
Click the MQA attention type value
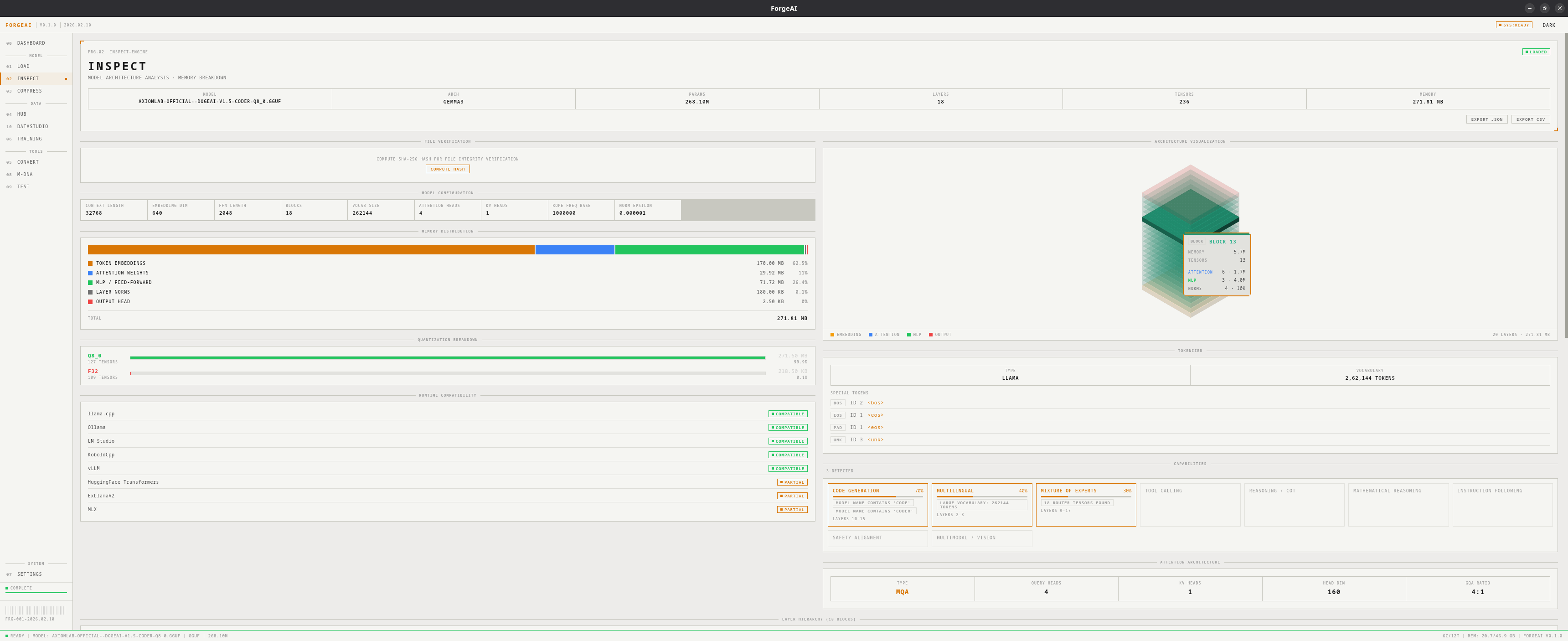pos(902,592)
